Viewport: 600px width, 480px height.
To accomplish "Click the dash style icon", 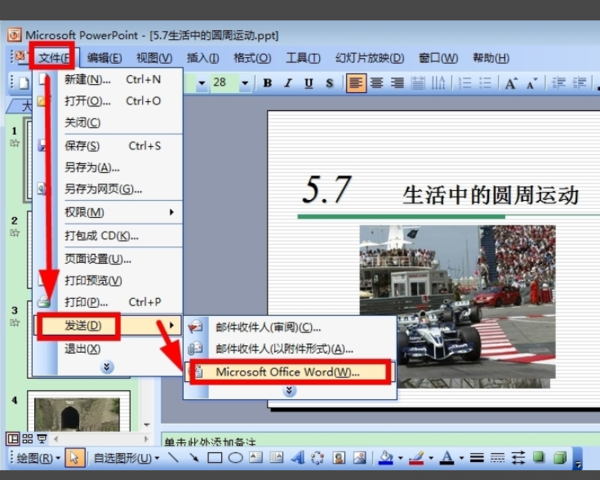I will 497,458.
